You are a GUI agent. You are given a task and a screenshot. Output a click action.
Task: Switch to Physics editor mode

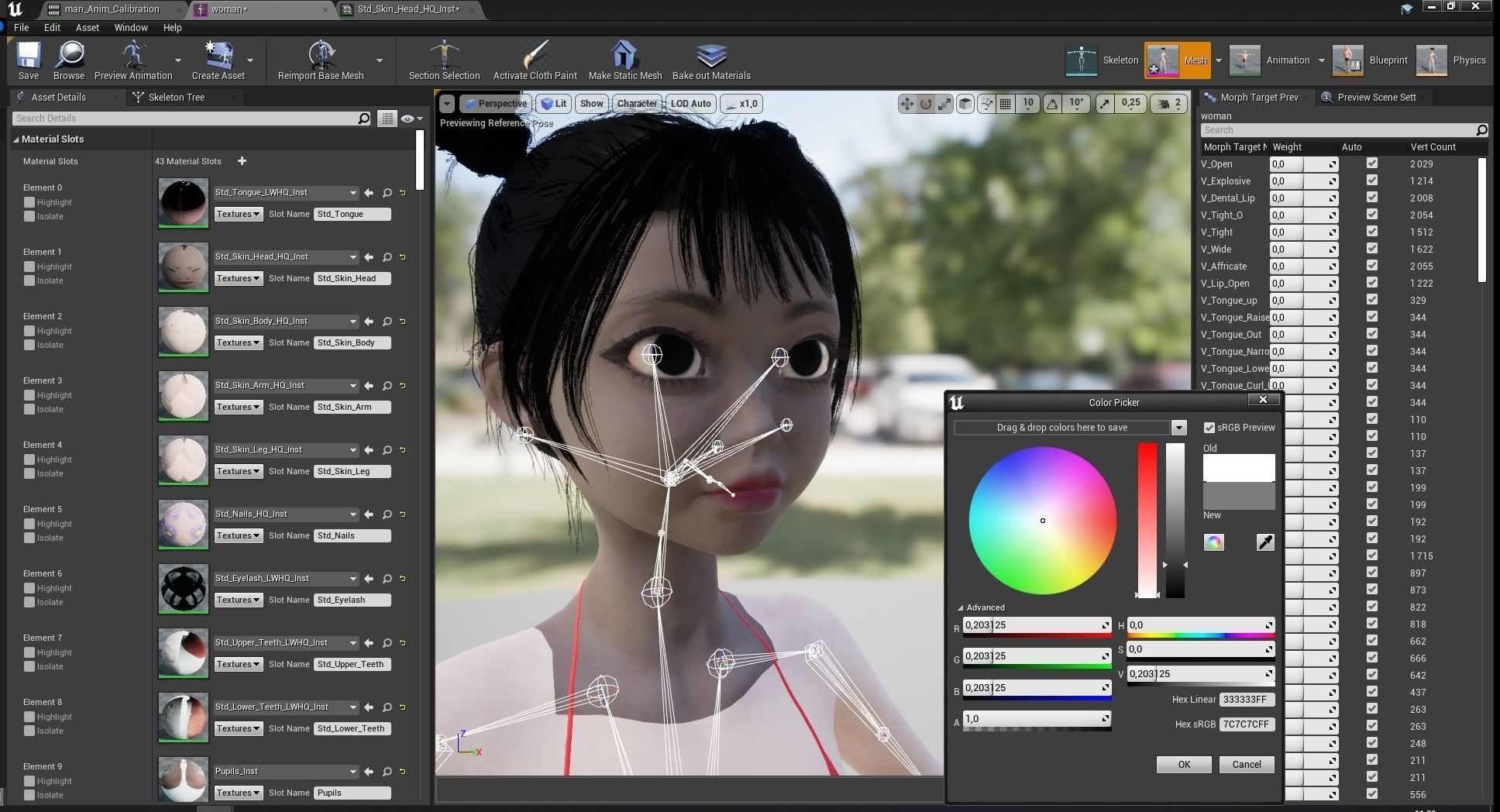tap(1451, 60)
